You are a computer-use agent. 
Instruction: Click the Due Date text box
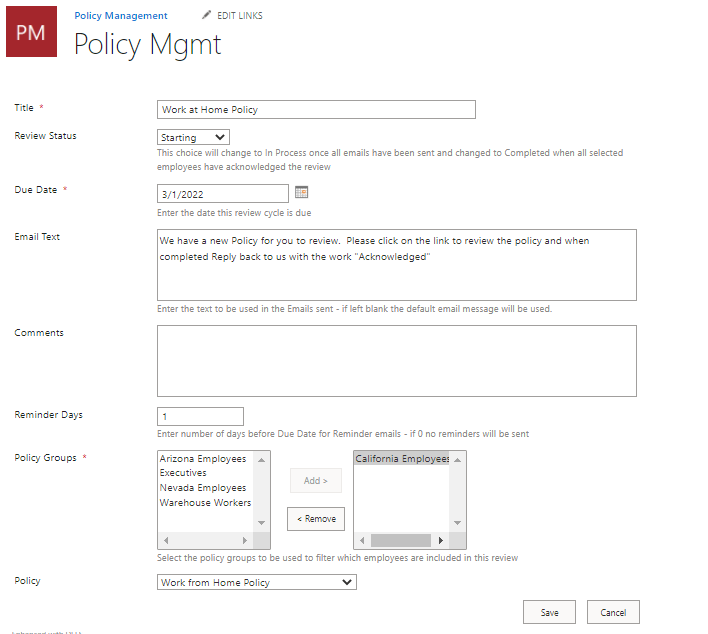[223, 194]
